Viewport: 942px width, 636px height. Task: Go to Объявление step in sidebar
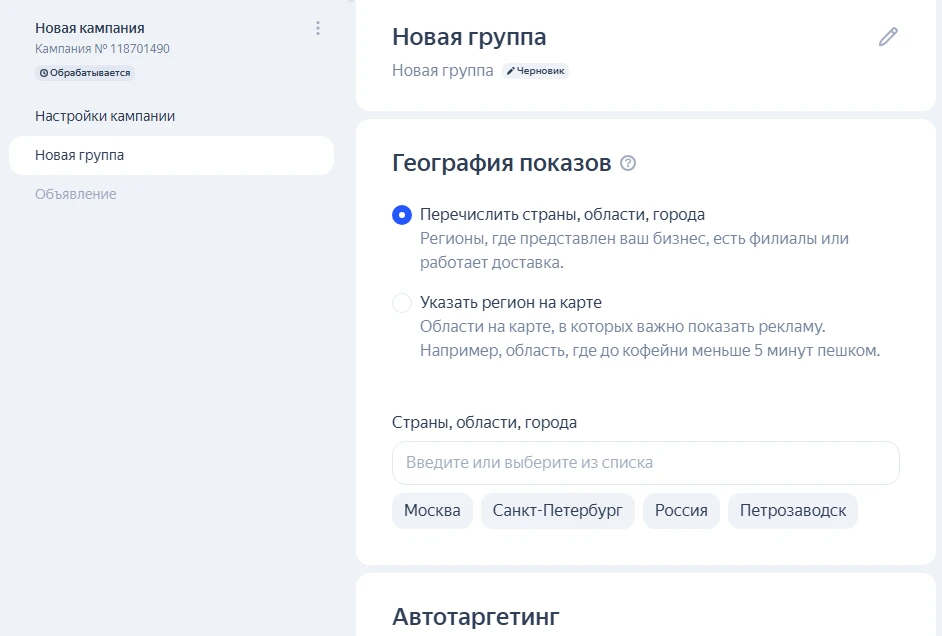[x=76, y=194]
